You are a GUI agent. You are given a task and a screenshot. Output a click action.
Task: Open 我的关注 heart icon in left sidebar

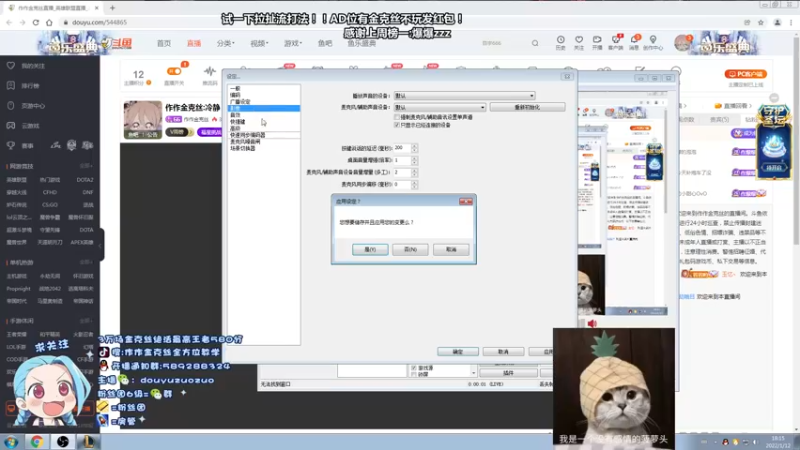11,66
